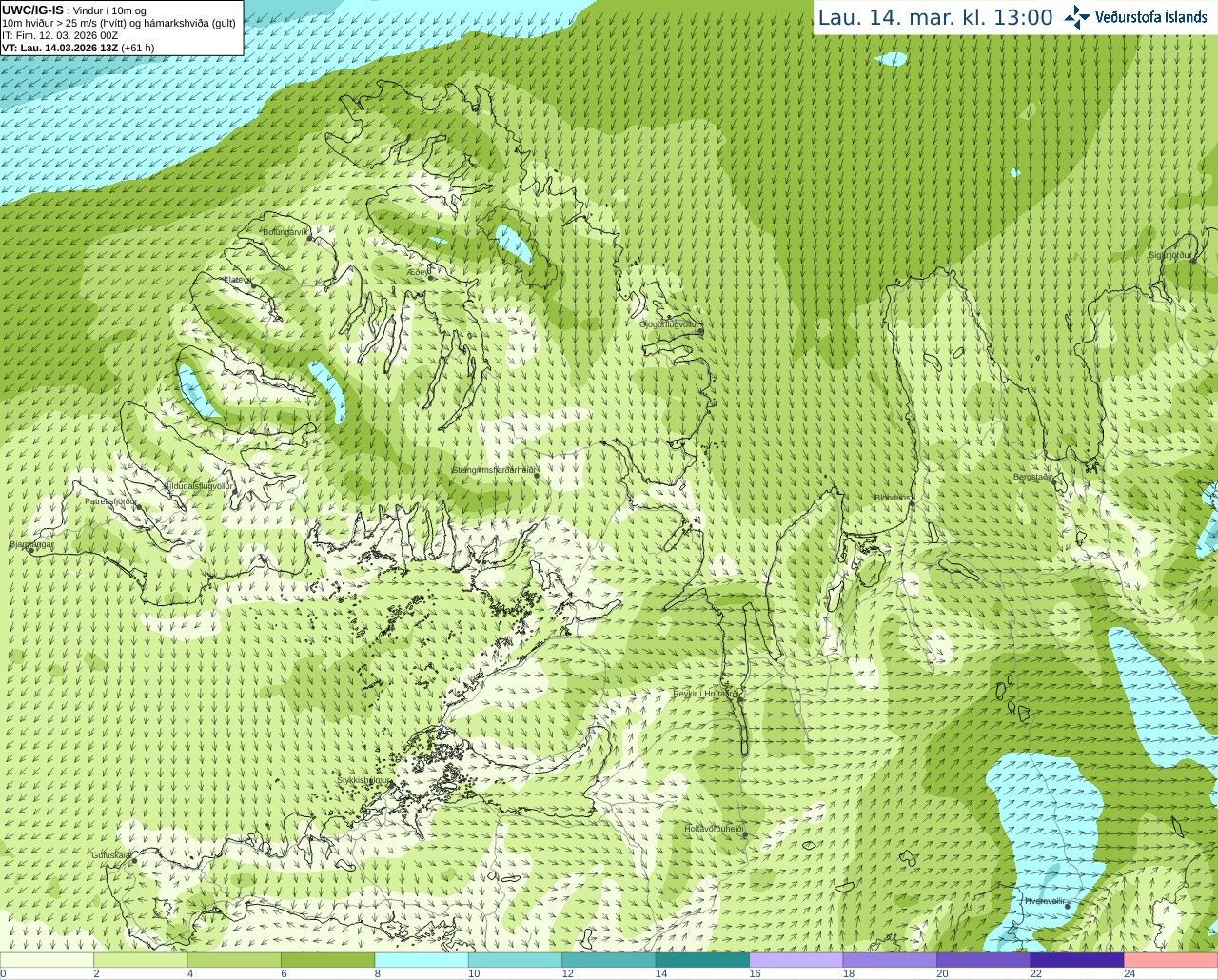Select the Gufuskálar station marker

click(134, 860)
